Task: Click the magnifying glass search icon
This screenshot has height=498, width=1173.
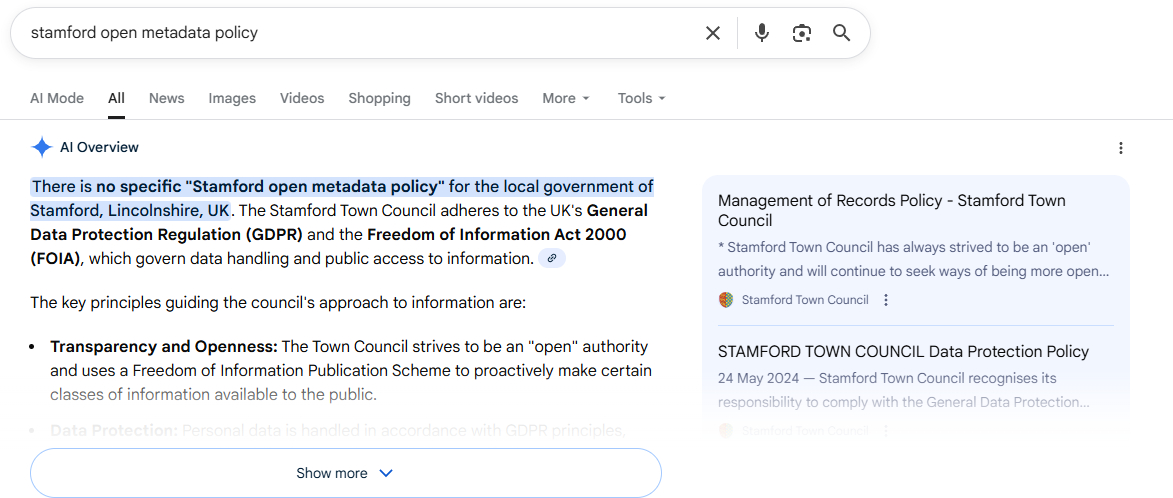Action: click(x=842, y=33)
